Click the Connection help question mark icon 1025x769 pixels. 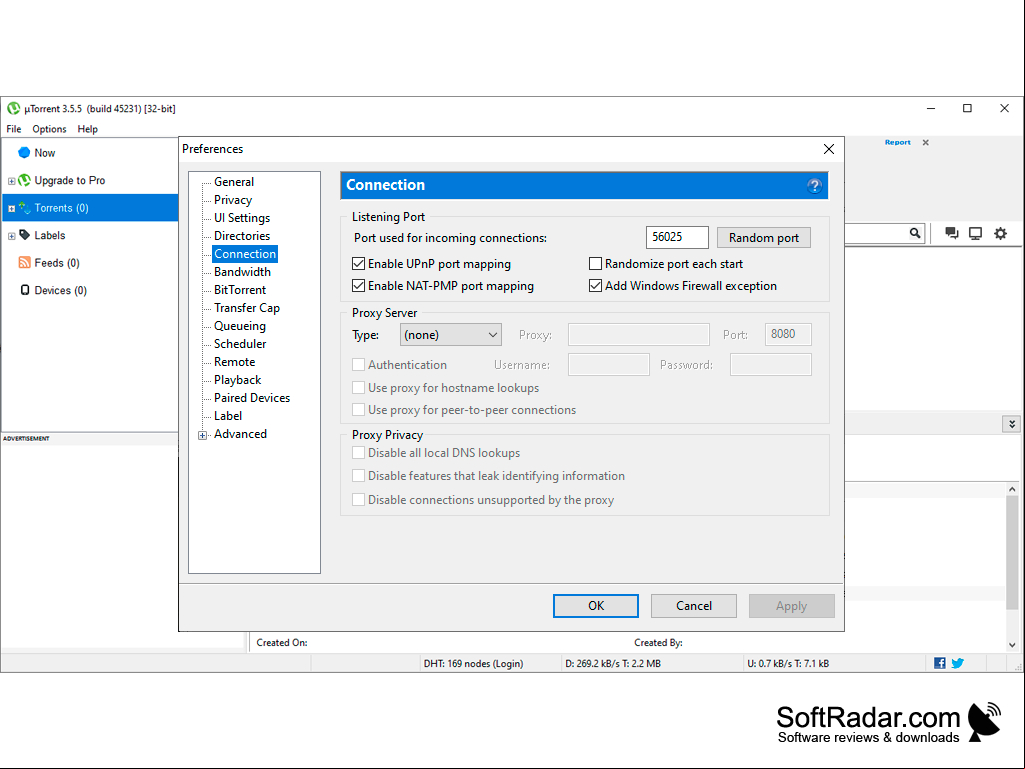point(814,186)
